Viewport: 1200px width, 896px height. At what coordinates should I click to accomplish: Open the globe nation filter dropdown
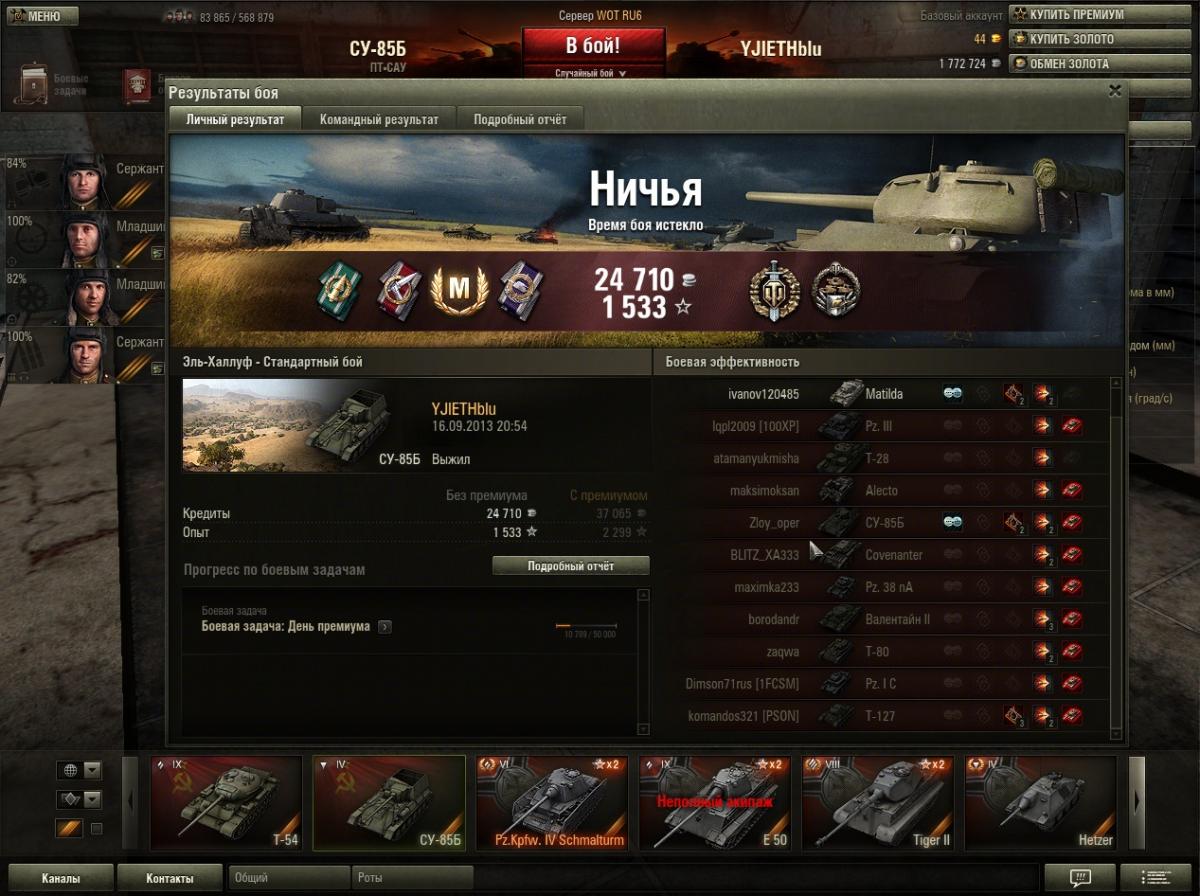click(80, 770)
